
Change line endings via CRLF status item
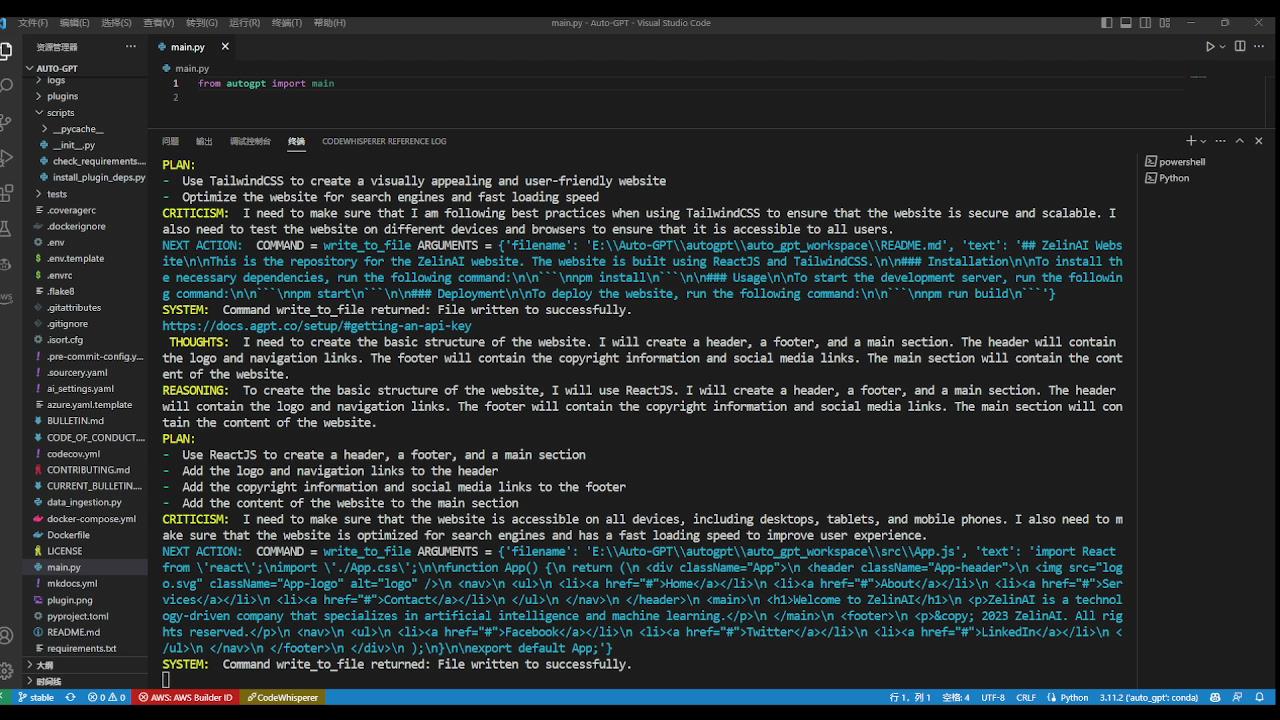[x=1026, y=697]
